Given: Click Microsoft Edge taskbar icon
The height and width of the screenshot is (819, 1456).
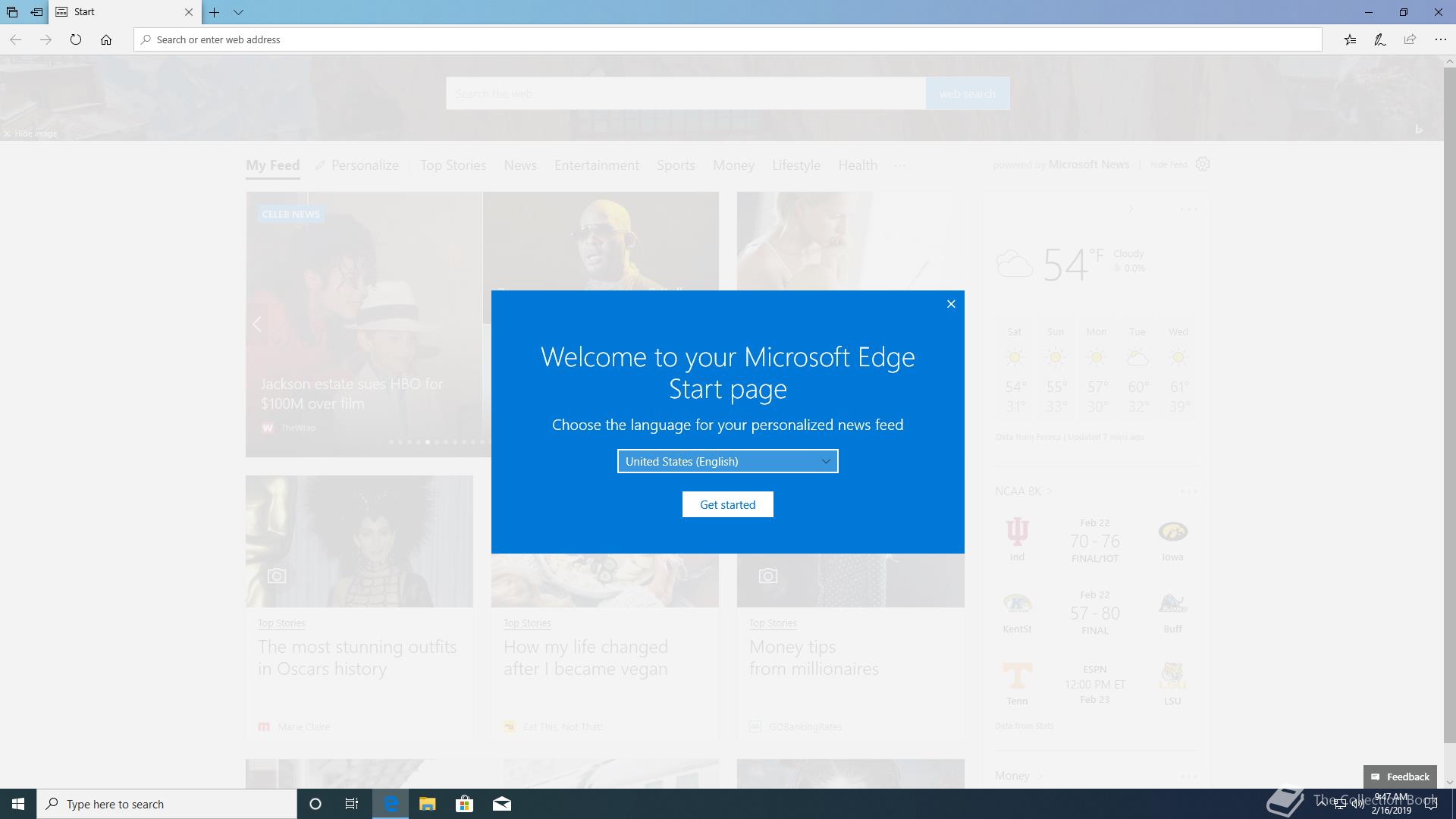Looking at the screenshot, I should coord(391,804).
